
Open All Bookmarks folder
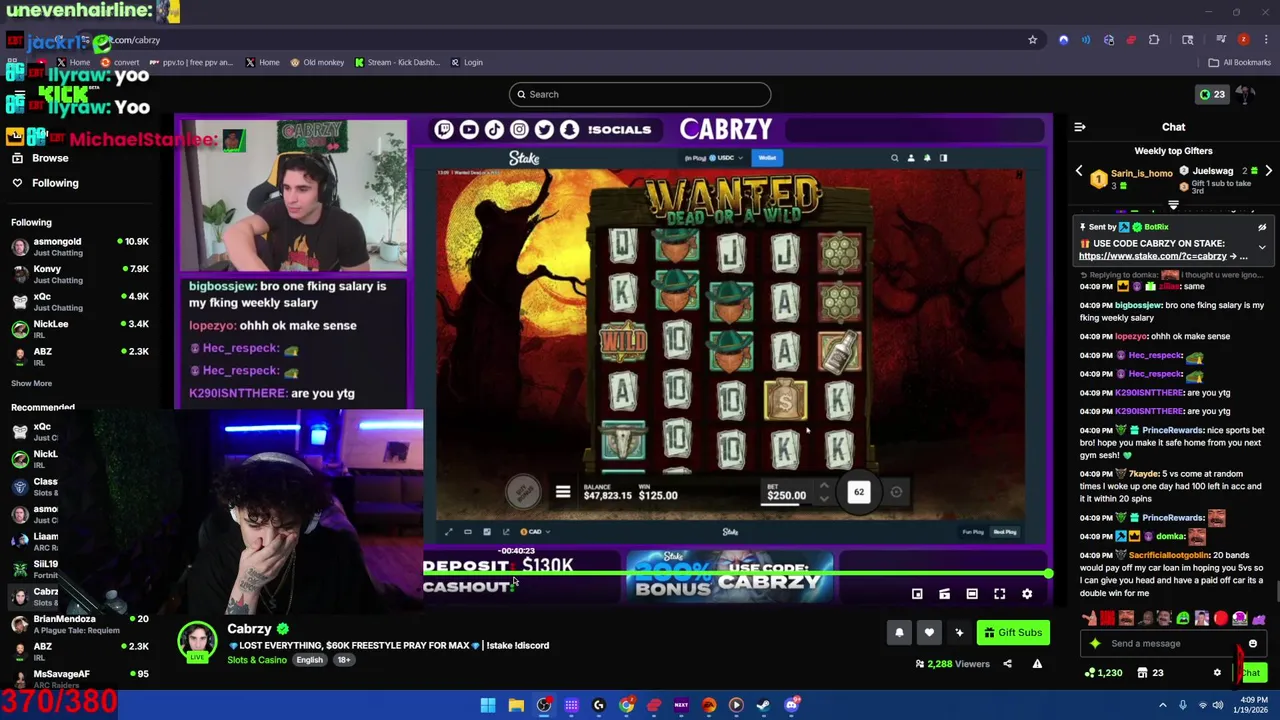(x=1240, y=62)
